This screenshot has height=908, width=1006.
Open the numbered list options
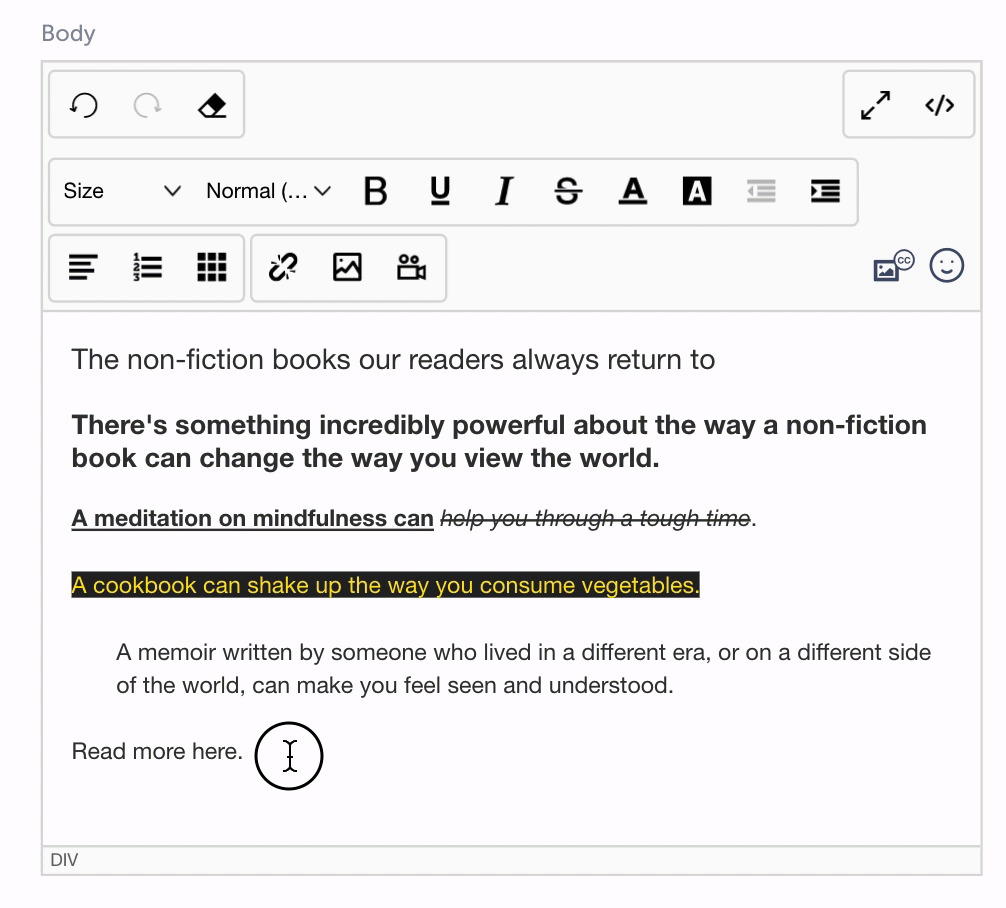[x=148, y=267]
